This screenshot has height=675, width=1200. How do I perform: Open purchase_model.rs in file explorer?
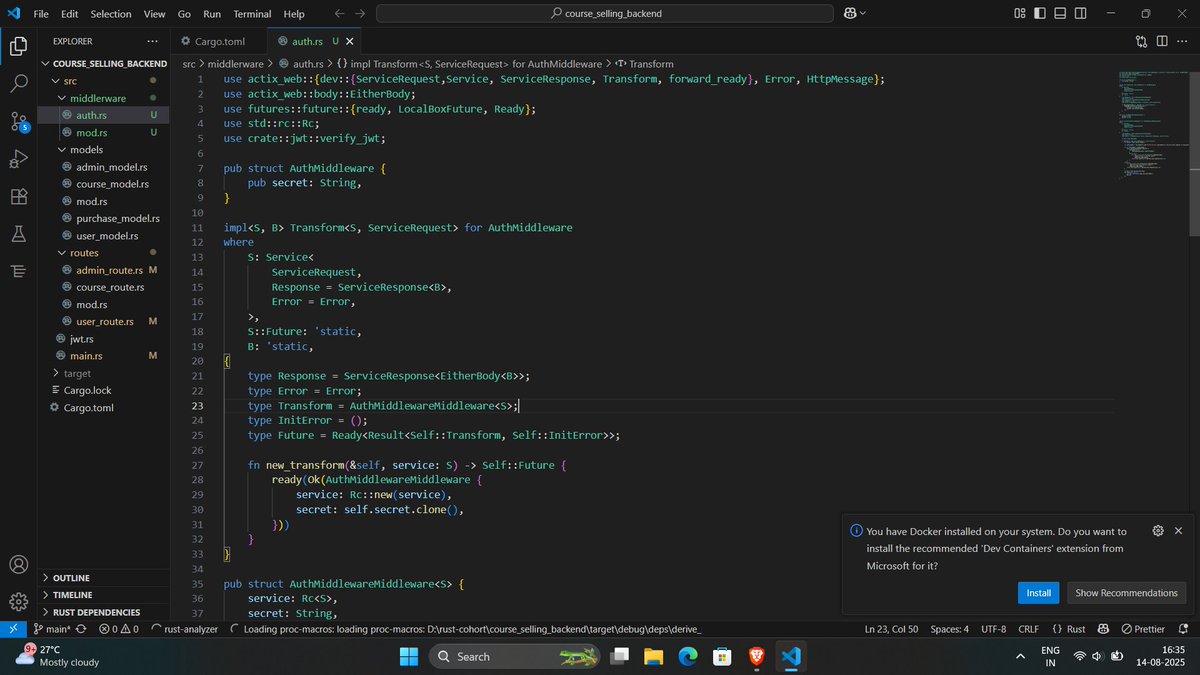104,218
